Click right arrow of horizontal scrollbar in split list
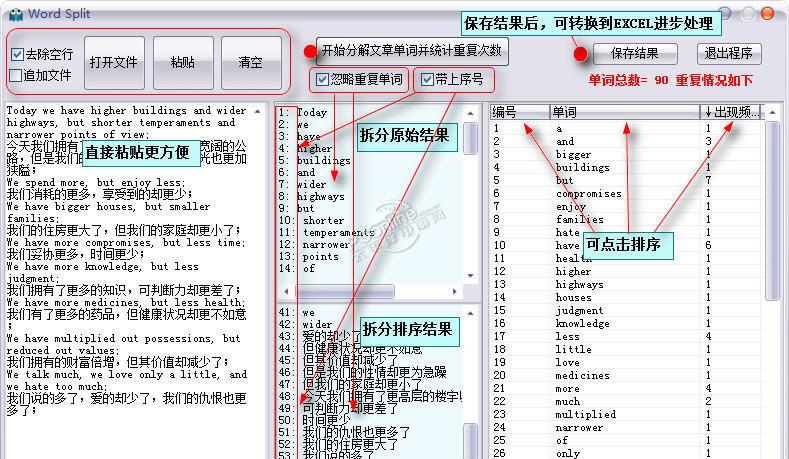This screenshot has height=459, width=789. pos(455,291)
